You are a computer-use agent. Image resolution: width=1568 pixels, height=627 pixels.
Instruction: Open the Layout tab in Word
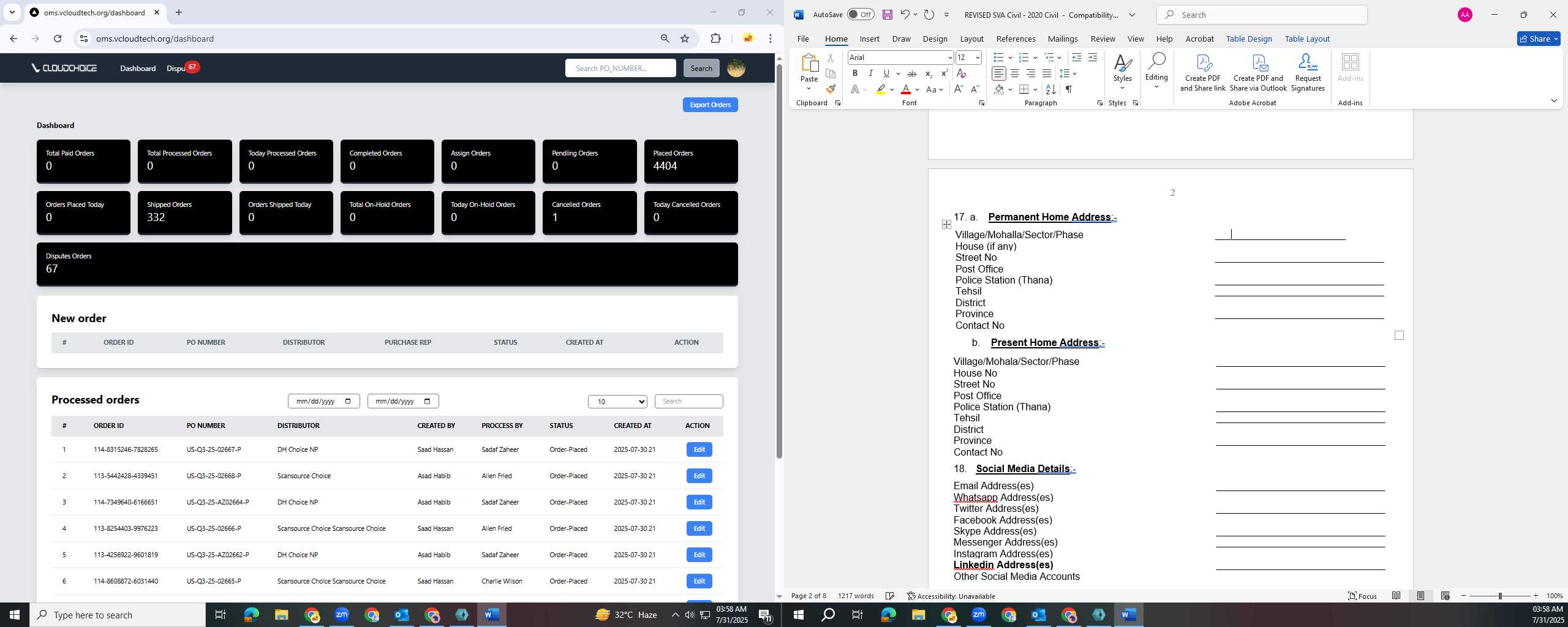click(971, 39)
